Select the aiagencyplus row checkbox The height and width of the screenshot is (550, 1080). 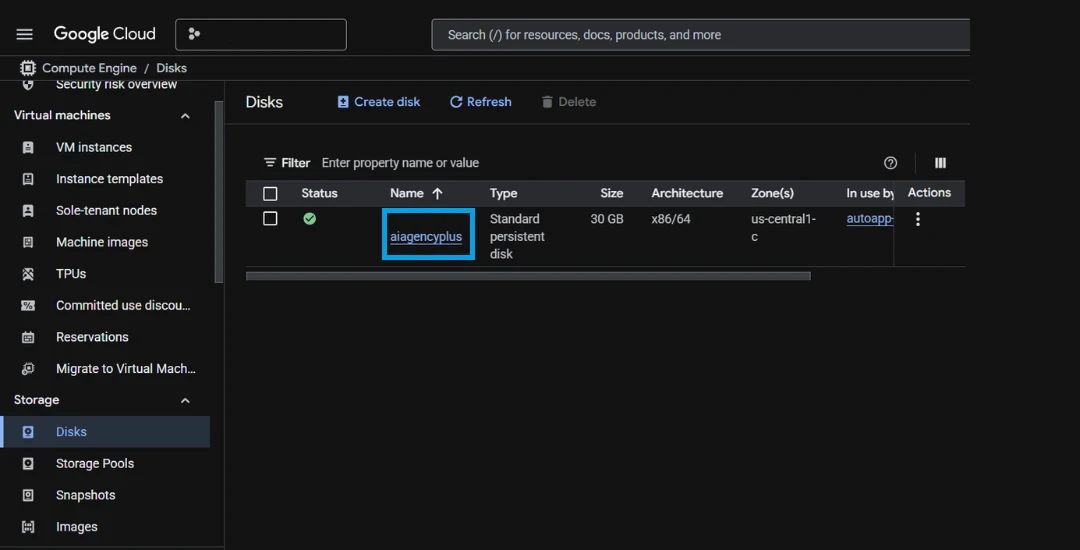[x=270, y=219]
